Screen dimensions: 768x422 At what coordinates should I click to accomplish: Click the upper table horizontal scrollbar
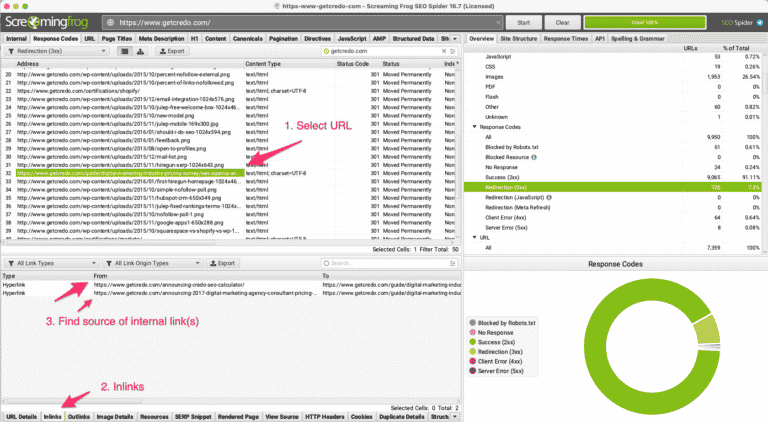tap(109, 242)
